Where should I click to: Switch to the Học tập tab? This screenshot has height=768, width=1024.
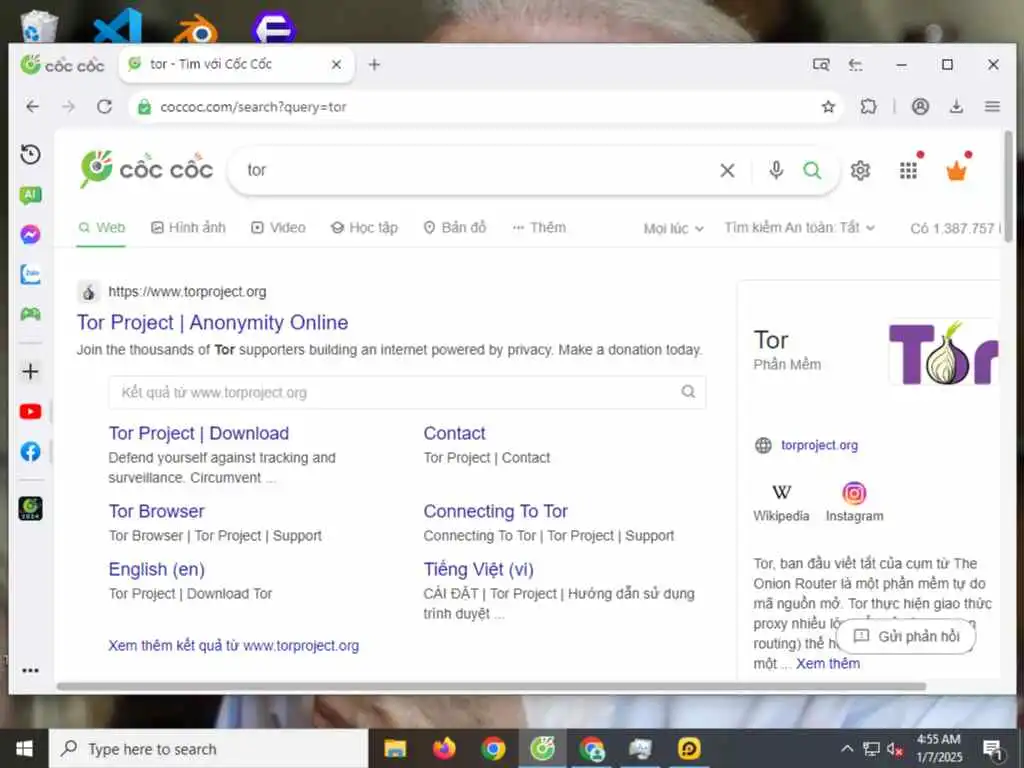point(364,227)
